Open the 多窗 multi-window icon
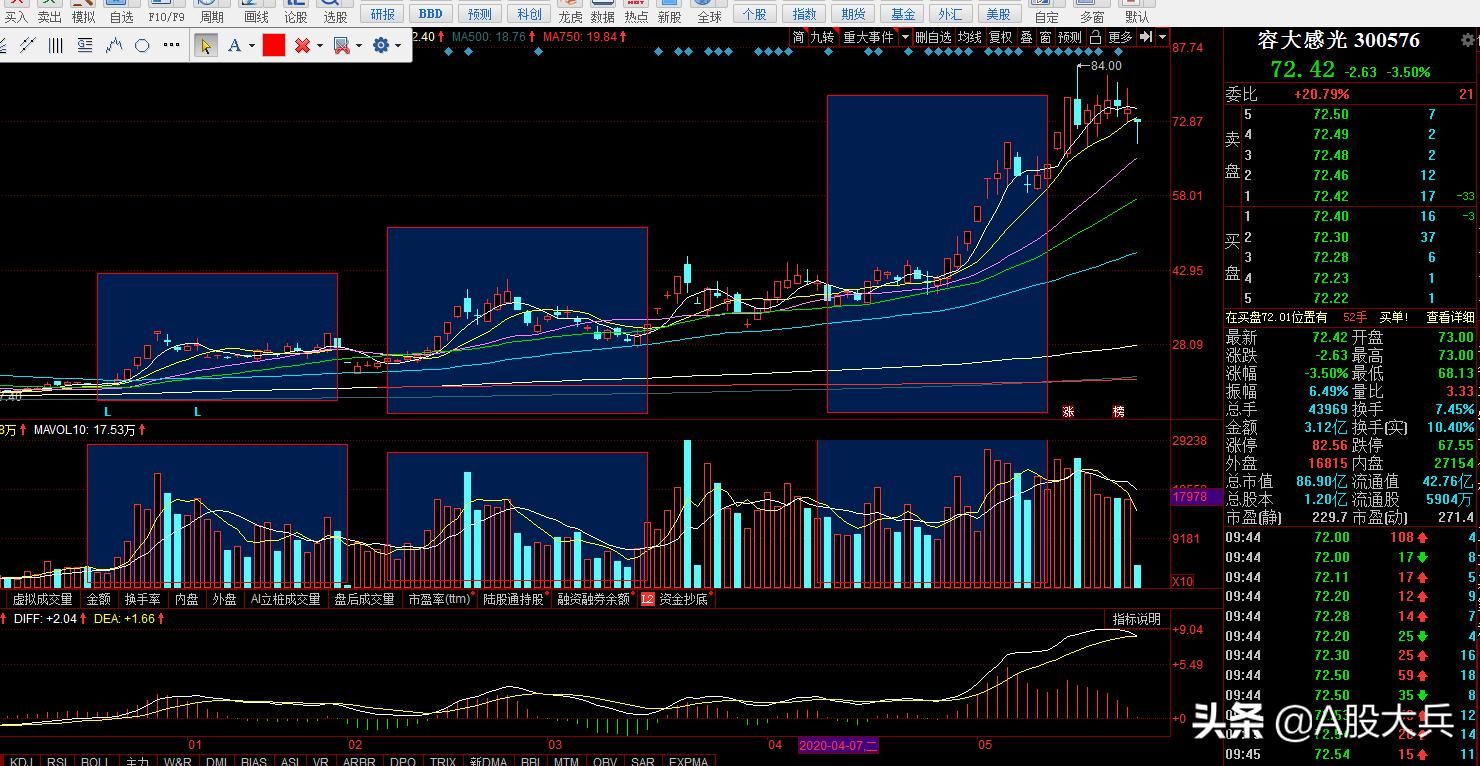The image size is (1480, 766). coord(1093,11)
